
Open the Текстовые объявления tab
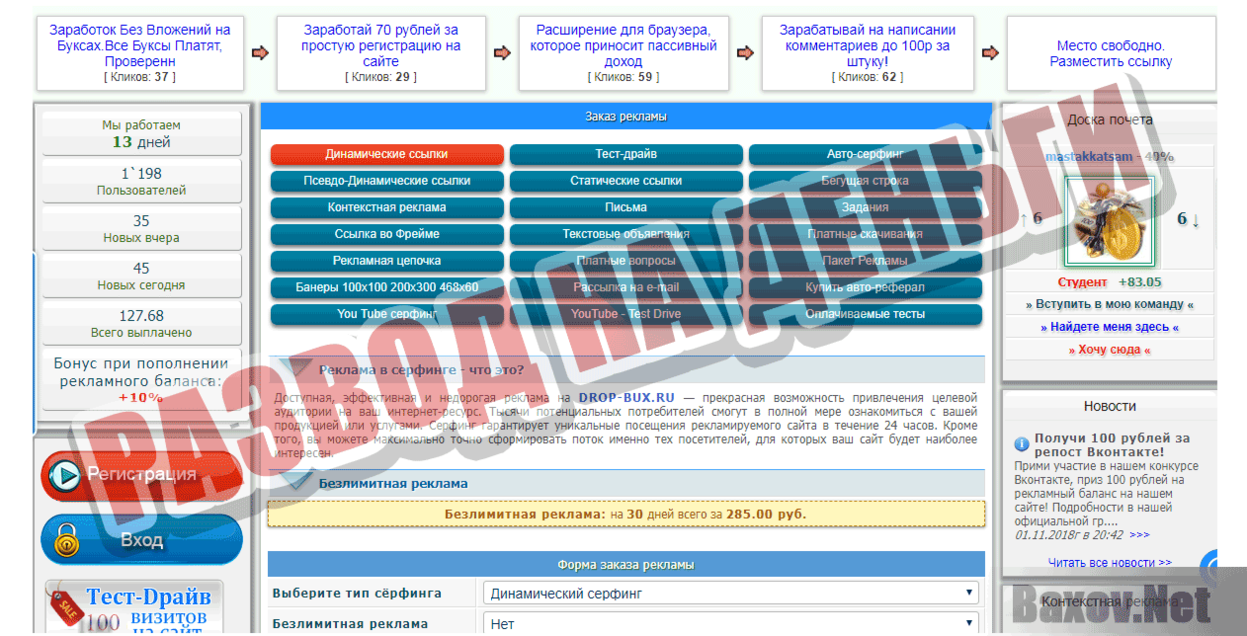[x=626, y=234]
